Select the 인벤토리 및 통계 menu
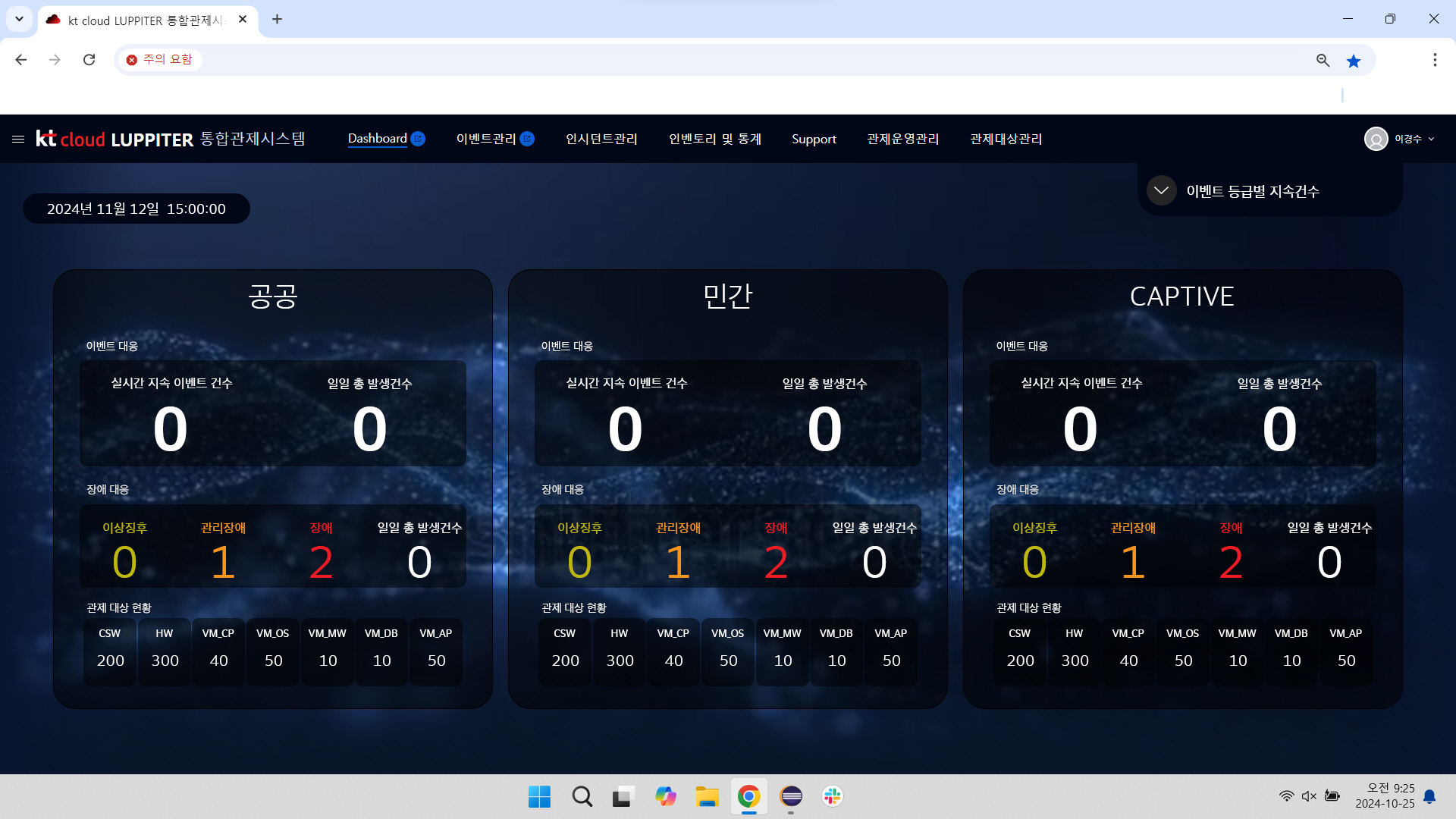The image size is (1456, 819). 714,139
